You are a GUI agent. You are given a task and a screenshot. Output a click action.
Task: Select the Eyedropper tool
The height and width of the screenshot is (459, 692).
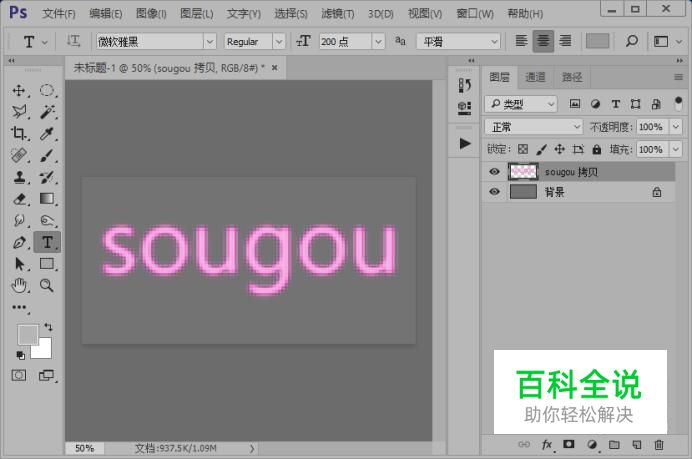46,133
